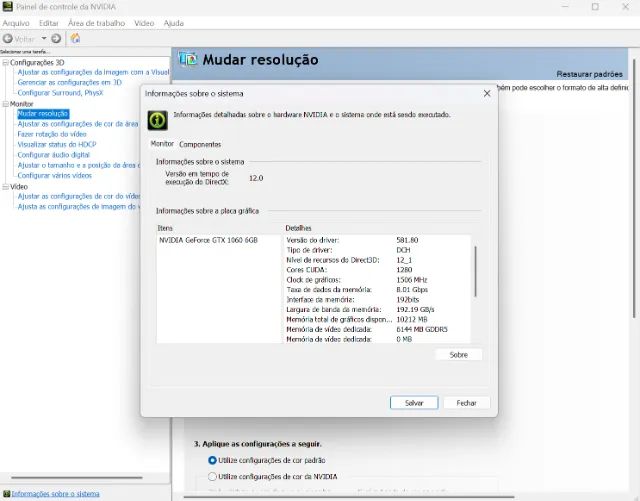Select Mudar resolução tree item
The width and height of the screenshot is (640, 501).
(43, 114)
